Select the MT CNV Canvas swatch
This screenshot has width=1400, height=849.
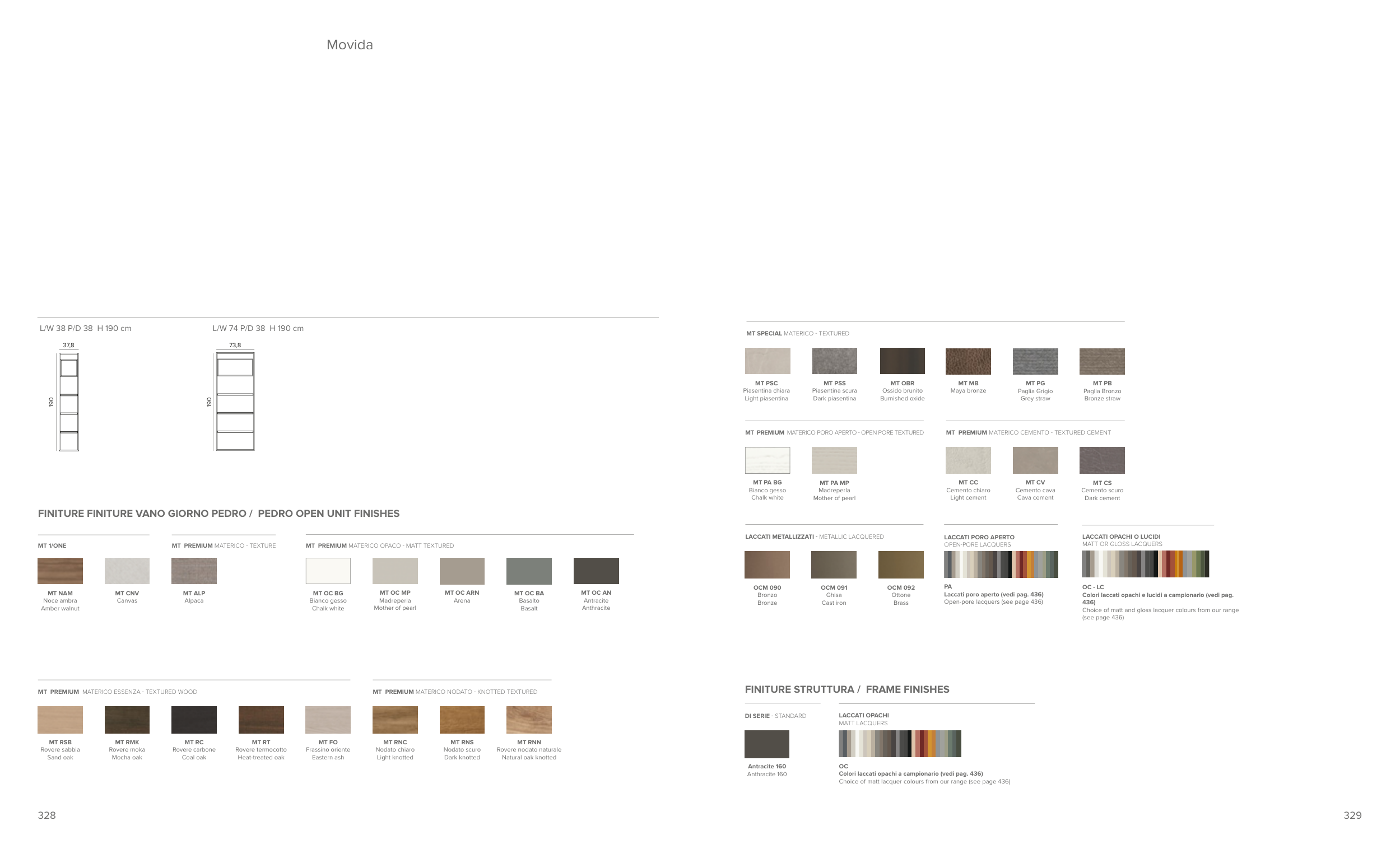[x=127, y=571]
